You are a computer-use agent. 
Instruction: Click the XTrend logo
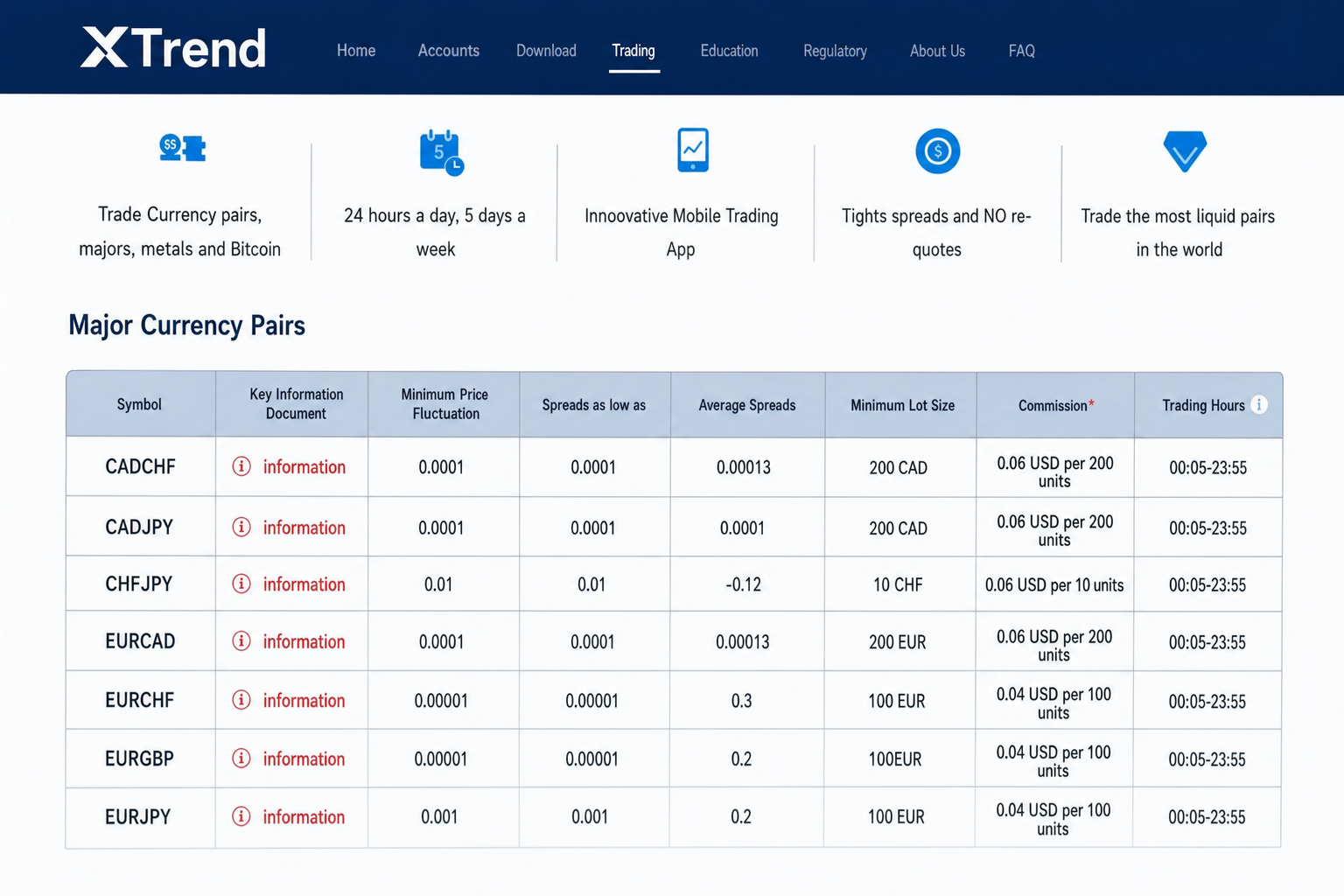tap(173, 48)
